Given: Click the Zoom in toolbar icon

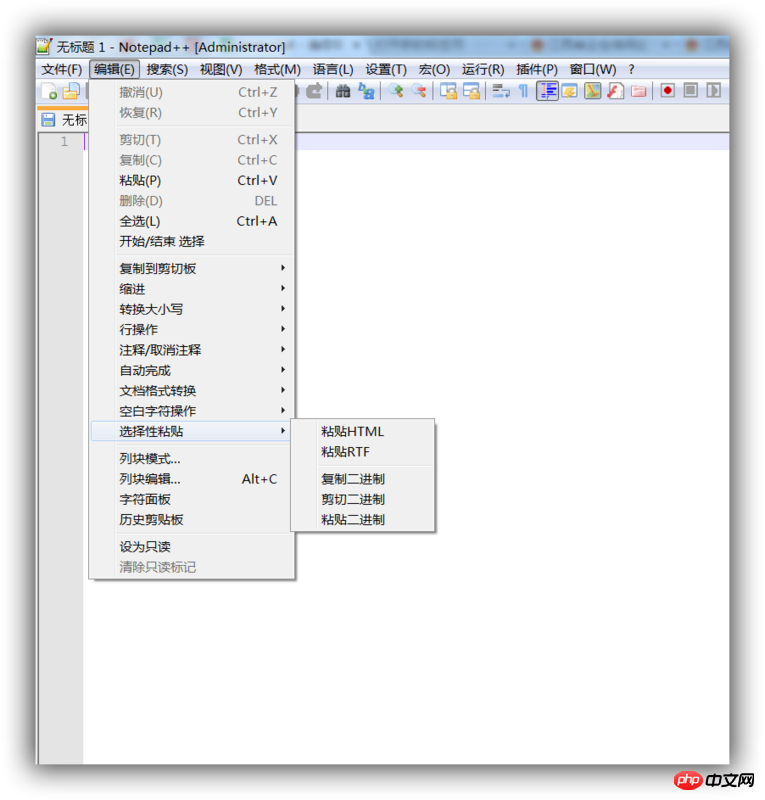Looking at the screenshot, I should pyautogui.click(x=396, y=91).
